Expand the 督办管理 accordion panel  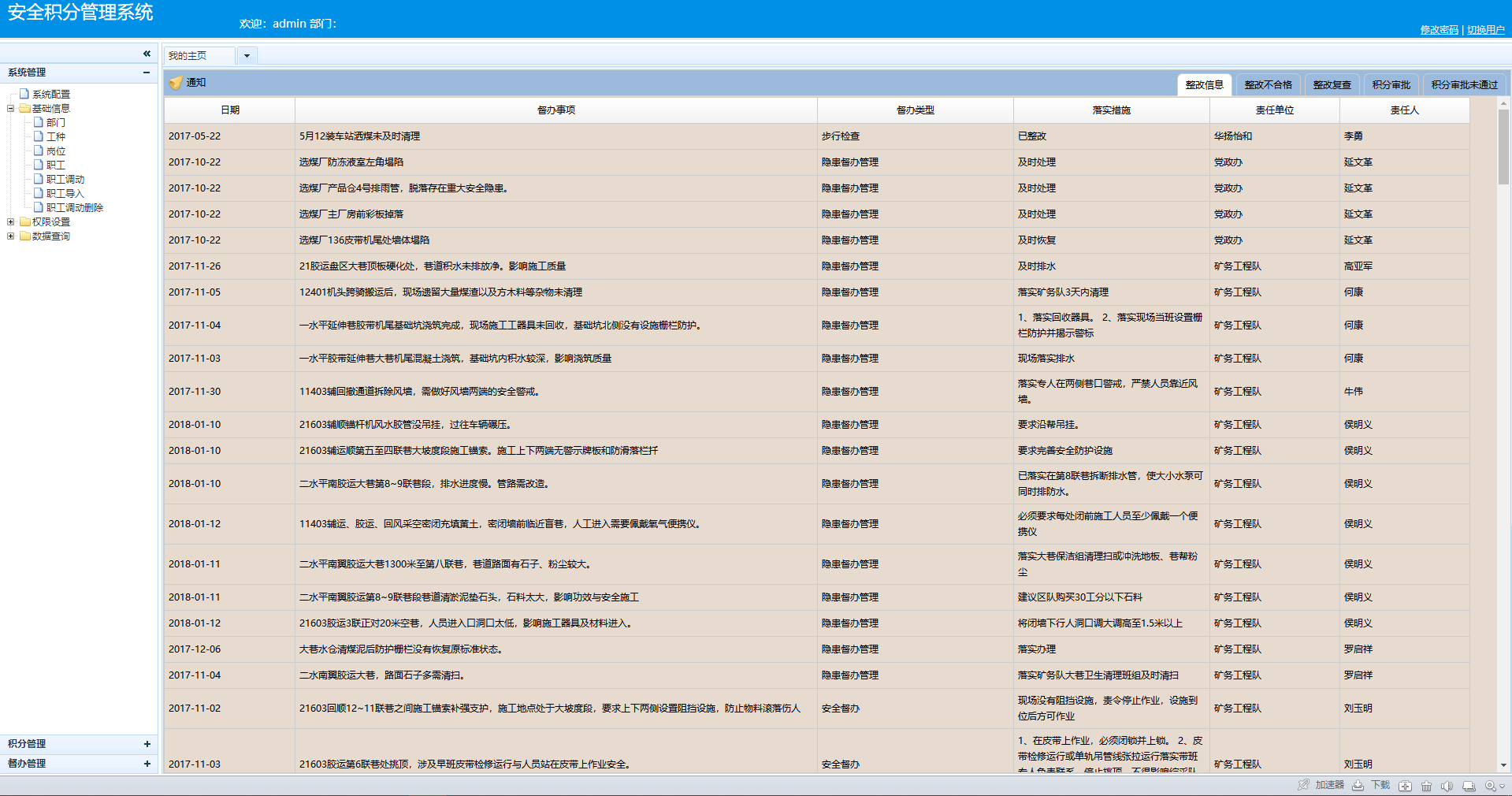(x=147, y=764)
